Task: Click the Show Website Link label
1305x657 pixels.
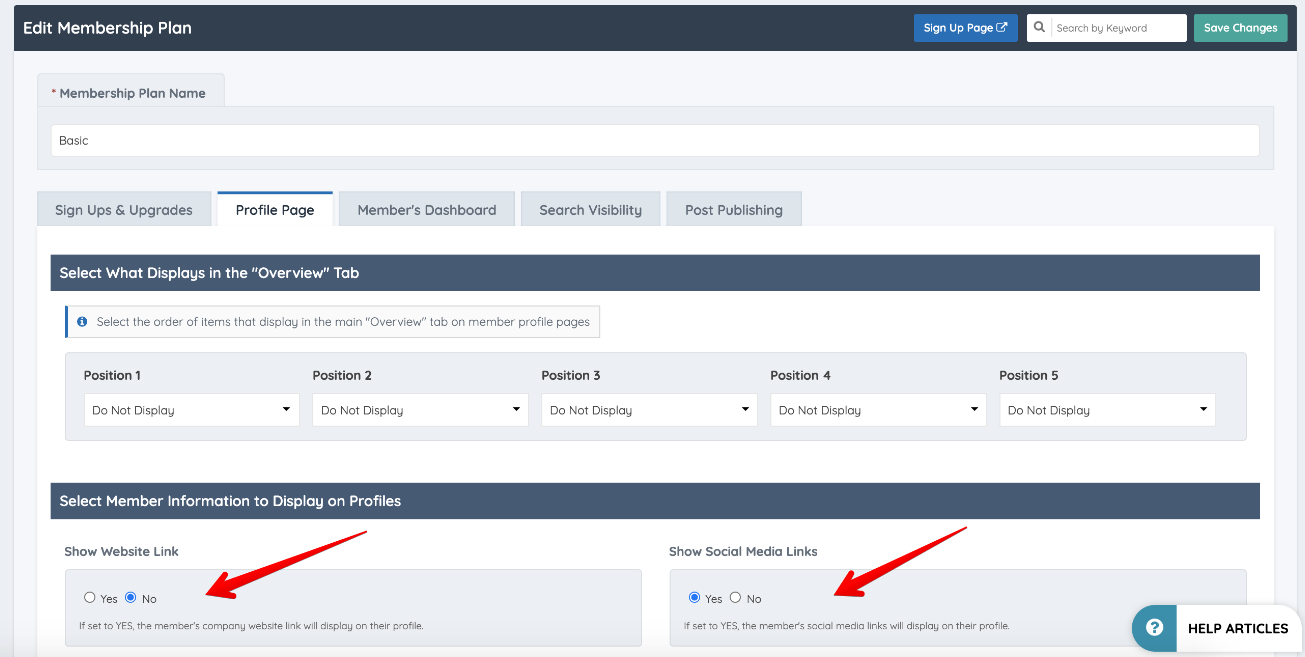Action: [x=122, y=551]
